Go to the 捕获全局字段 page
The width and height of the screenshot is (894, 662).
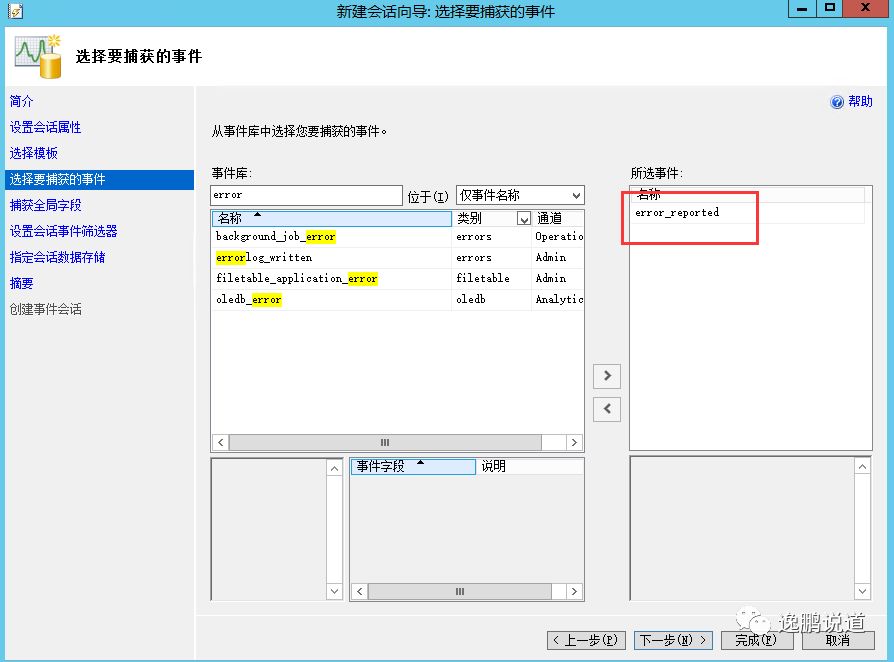coord(46,205)
